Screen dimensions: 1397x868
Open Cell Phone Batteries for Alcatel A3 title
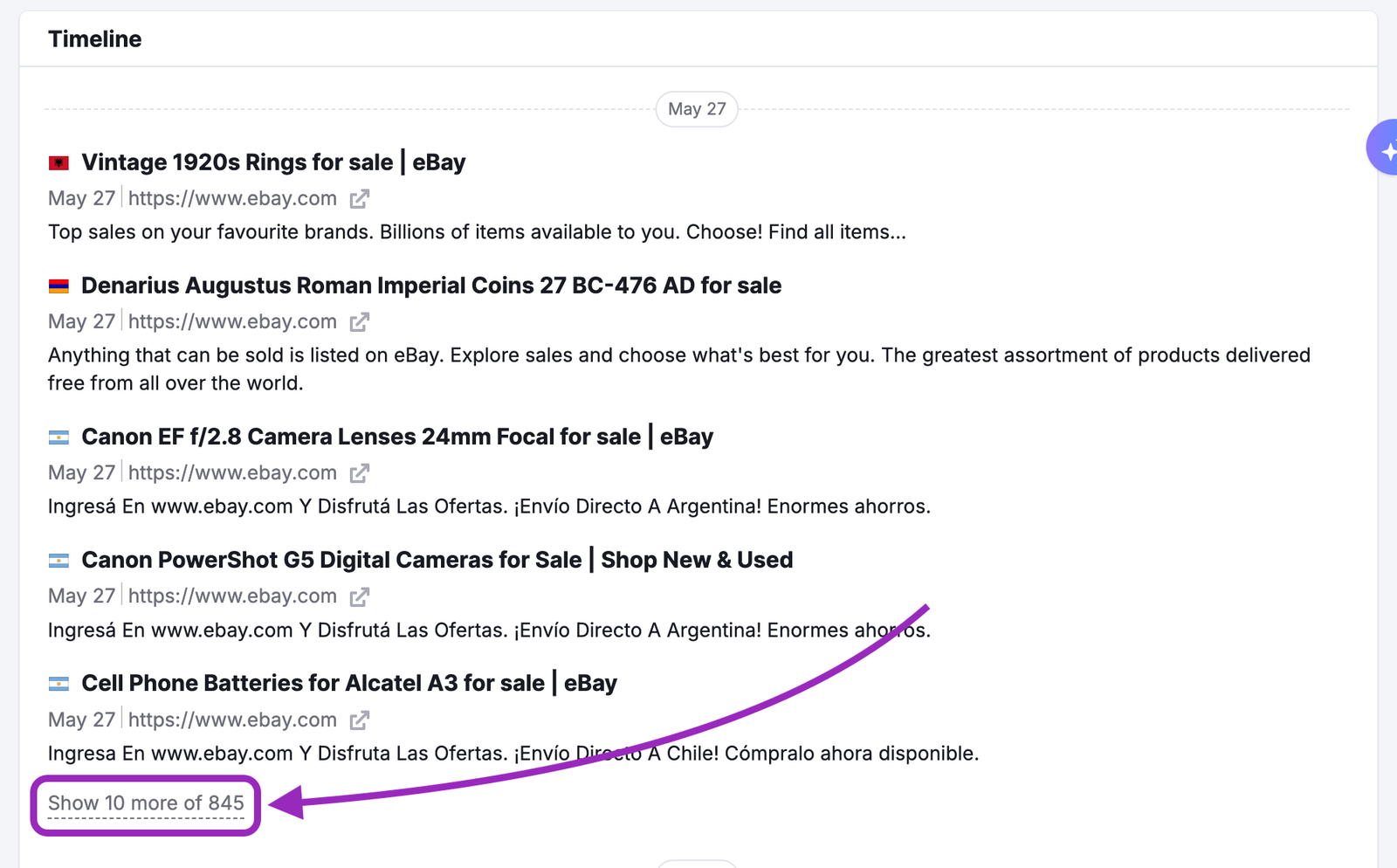tap(349, 683)
